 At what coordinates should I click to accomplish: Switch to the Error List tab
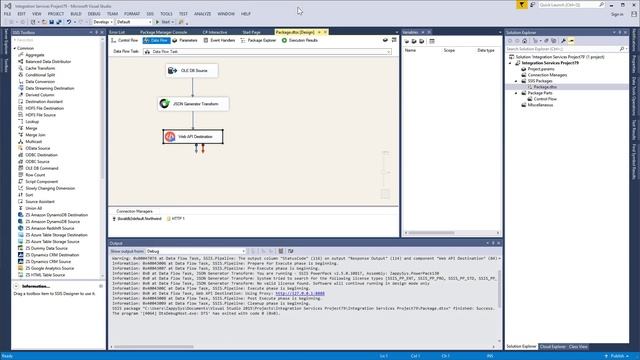(117, 32)
